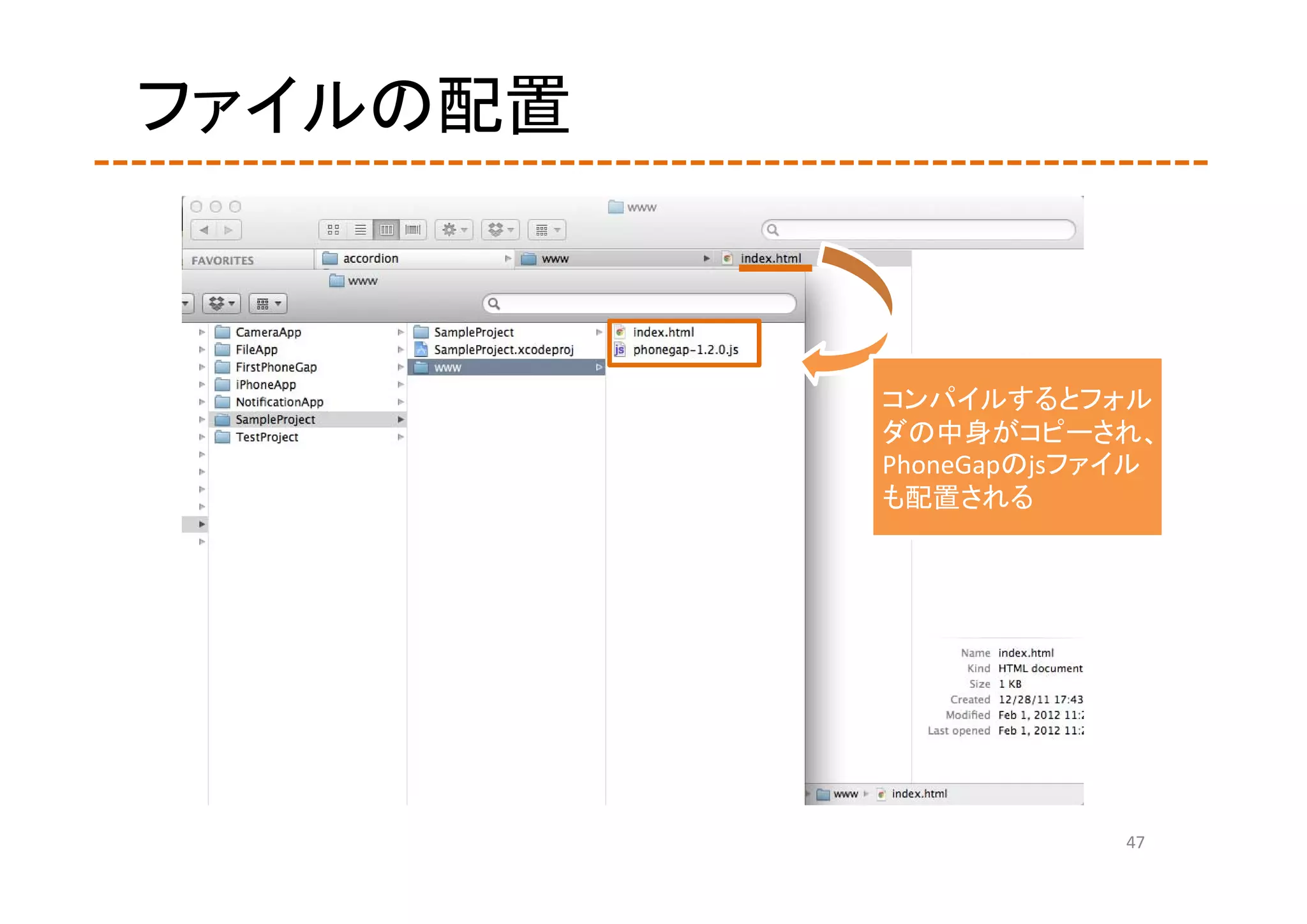
Task: Expand the arrow to the right of CameraApp
Action: pos(400,332)
